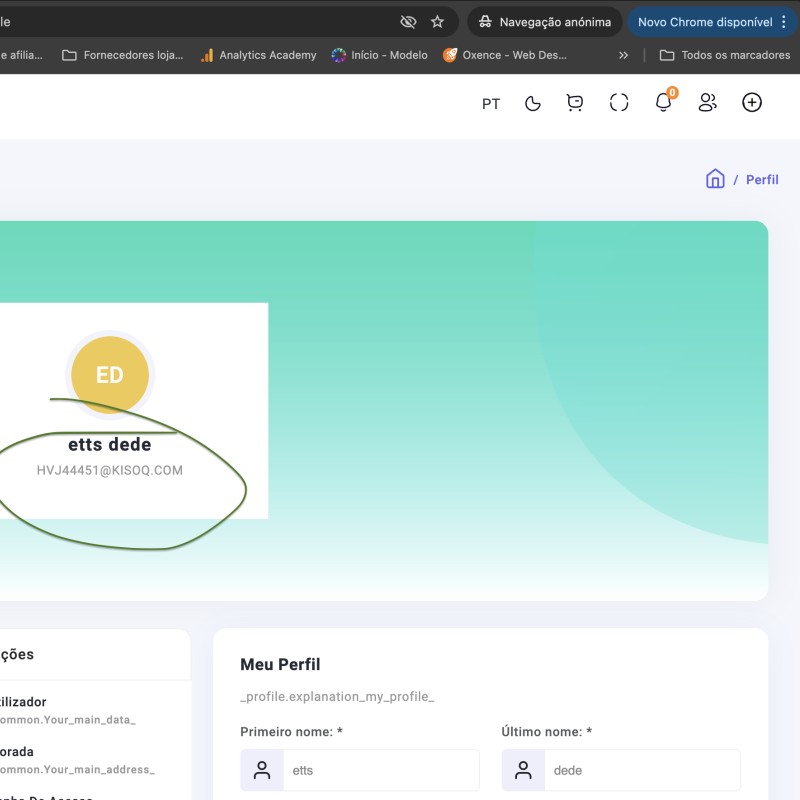The height and width of the screenshot is (800, 800).
Task: Click the Navegação anónima incognito indicator
Action: (544, 22)
